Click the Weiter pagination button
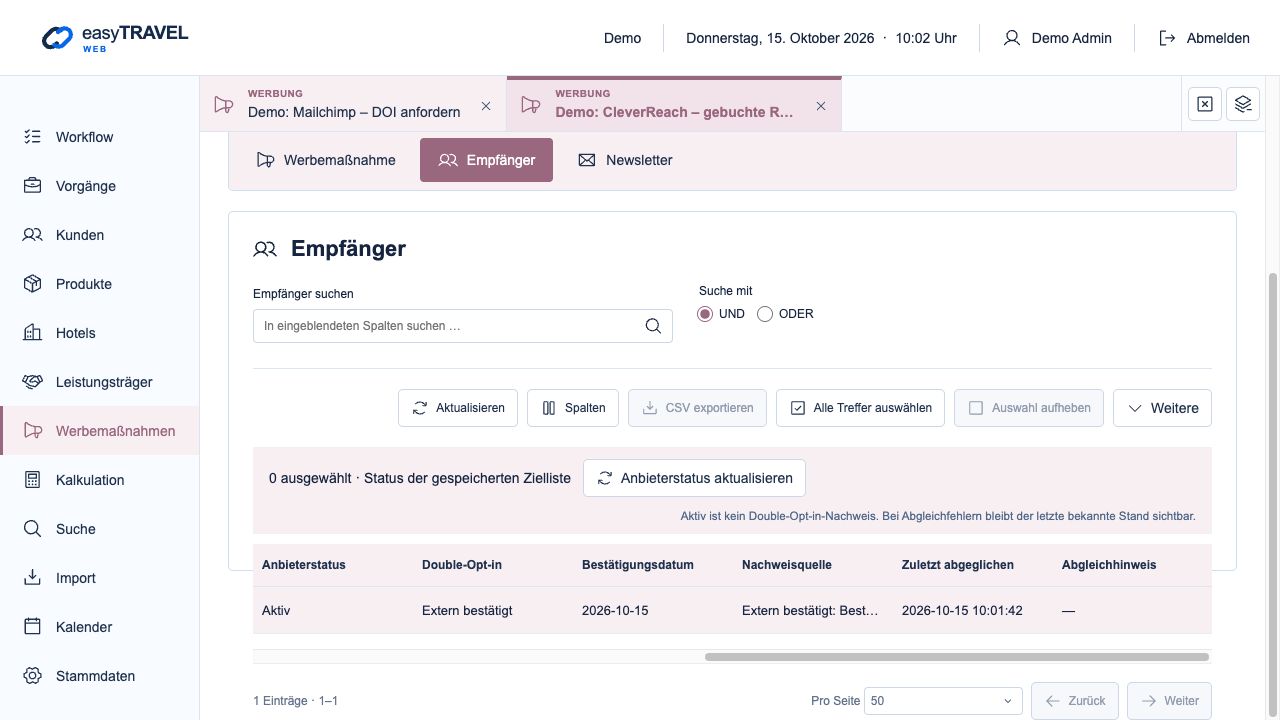Image resolution: width=1280 pixels, height=720 pixels. point(1169,701)
